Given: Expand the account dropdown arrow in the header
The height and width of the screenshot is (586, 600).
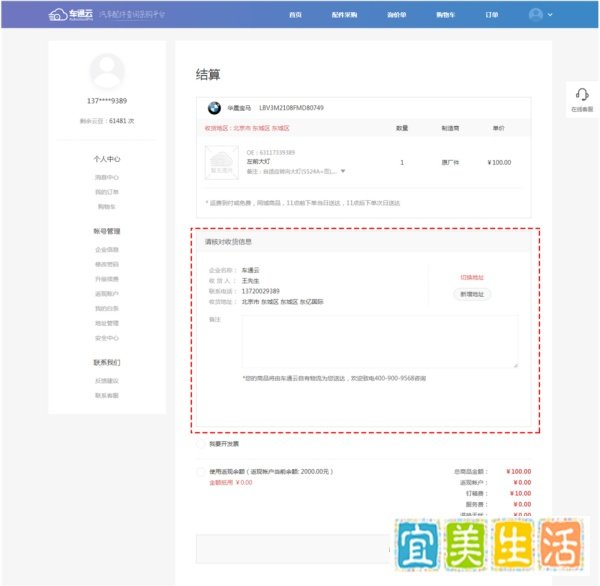Looking at the screenshot, I should (x=550, y=15).
